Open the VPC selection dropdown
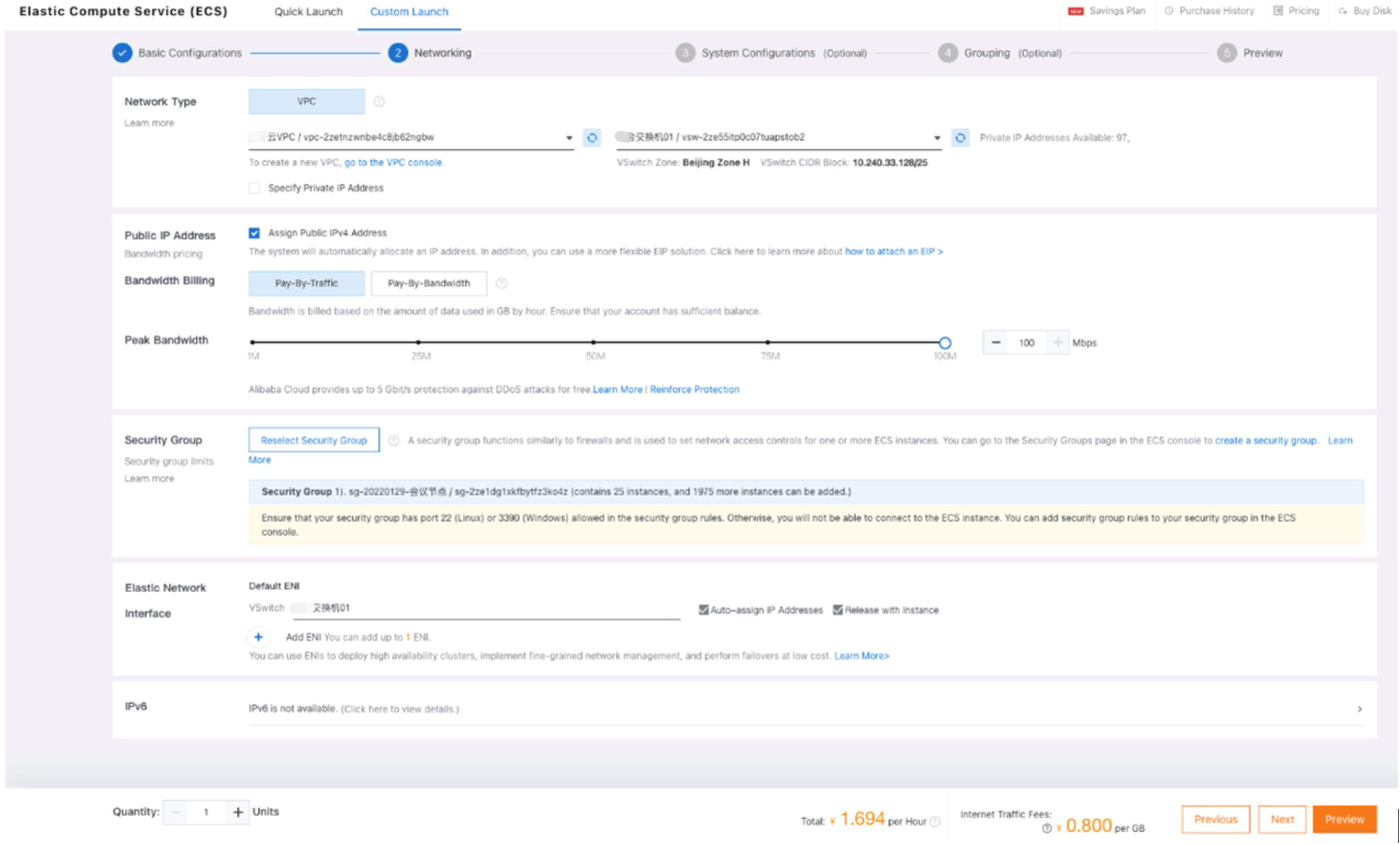The width and height of the screenshot is (1400, 844). tap(568, 137)
